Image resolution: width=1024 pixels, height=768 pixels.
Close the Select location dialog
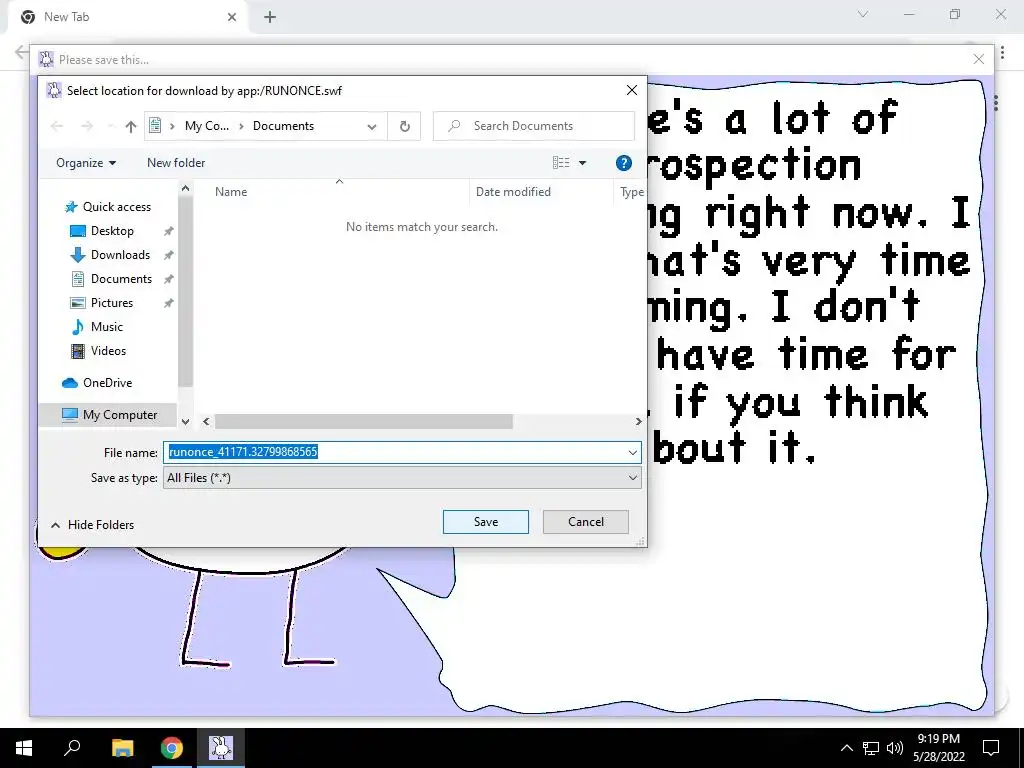(632, 90)
